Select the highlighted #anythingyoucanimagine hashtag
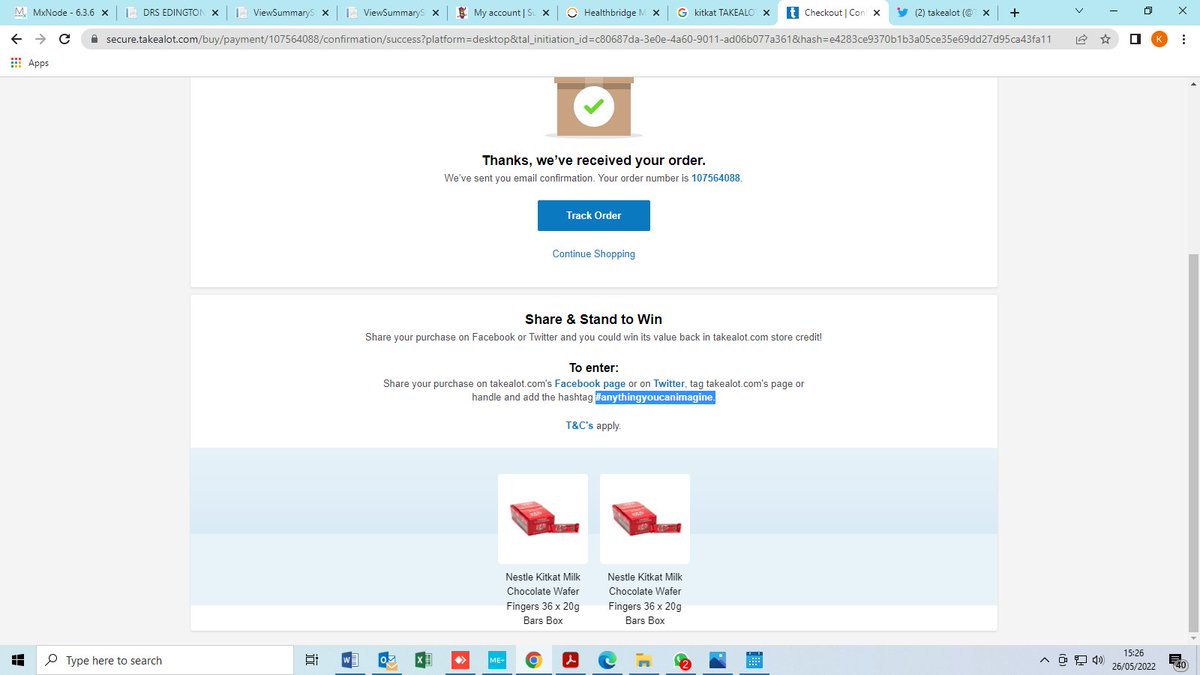This screenshot has height=675, width=1200. (x=655, y=398)
